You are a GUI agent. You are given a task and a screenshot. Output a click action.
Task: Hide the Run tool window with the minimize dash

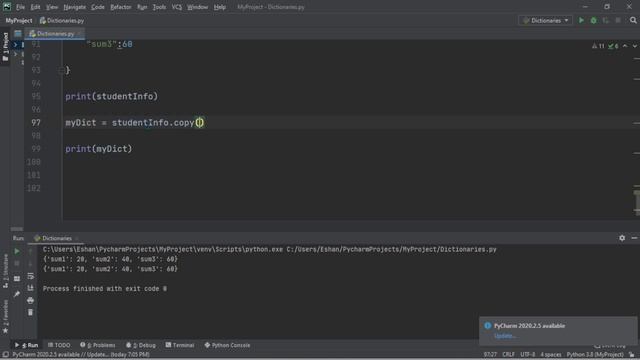[634, 238]
